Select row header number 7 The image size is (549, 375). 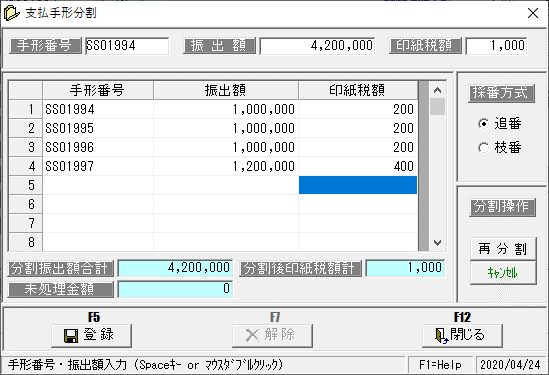point(26,223)
